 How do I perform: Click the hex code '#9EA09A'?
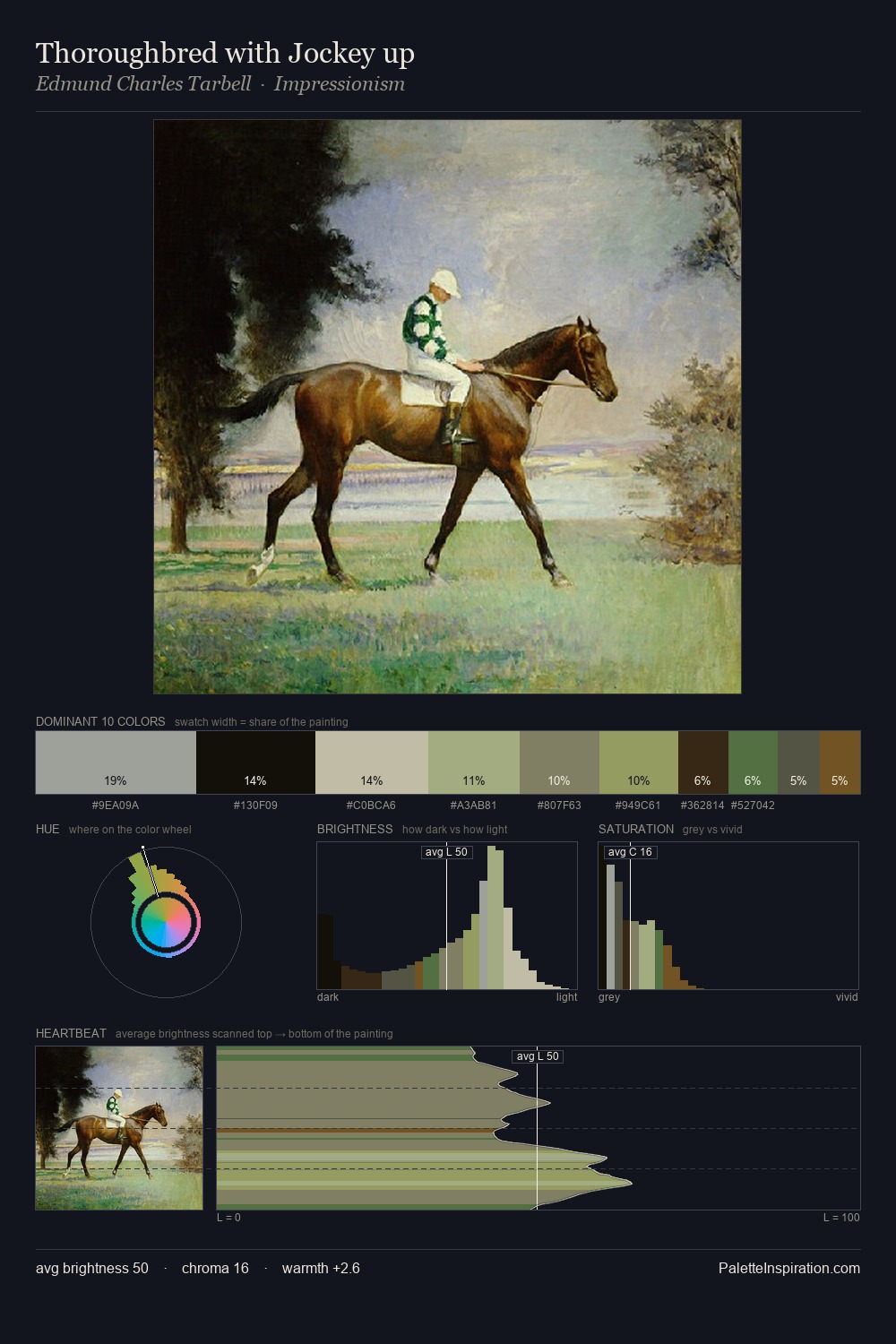pyautogui.click(x=116, y=805)
